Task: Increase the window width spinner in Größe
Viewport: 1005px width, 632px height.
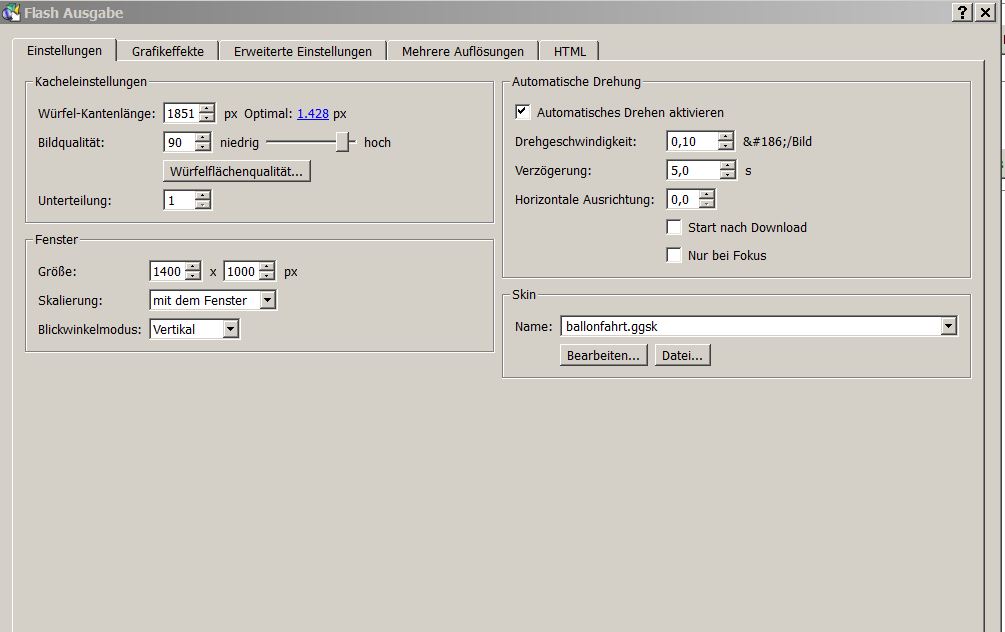Action: (x=192, y=267)
